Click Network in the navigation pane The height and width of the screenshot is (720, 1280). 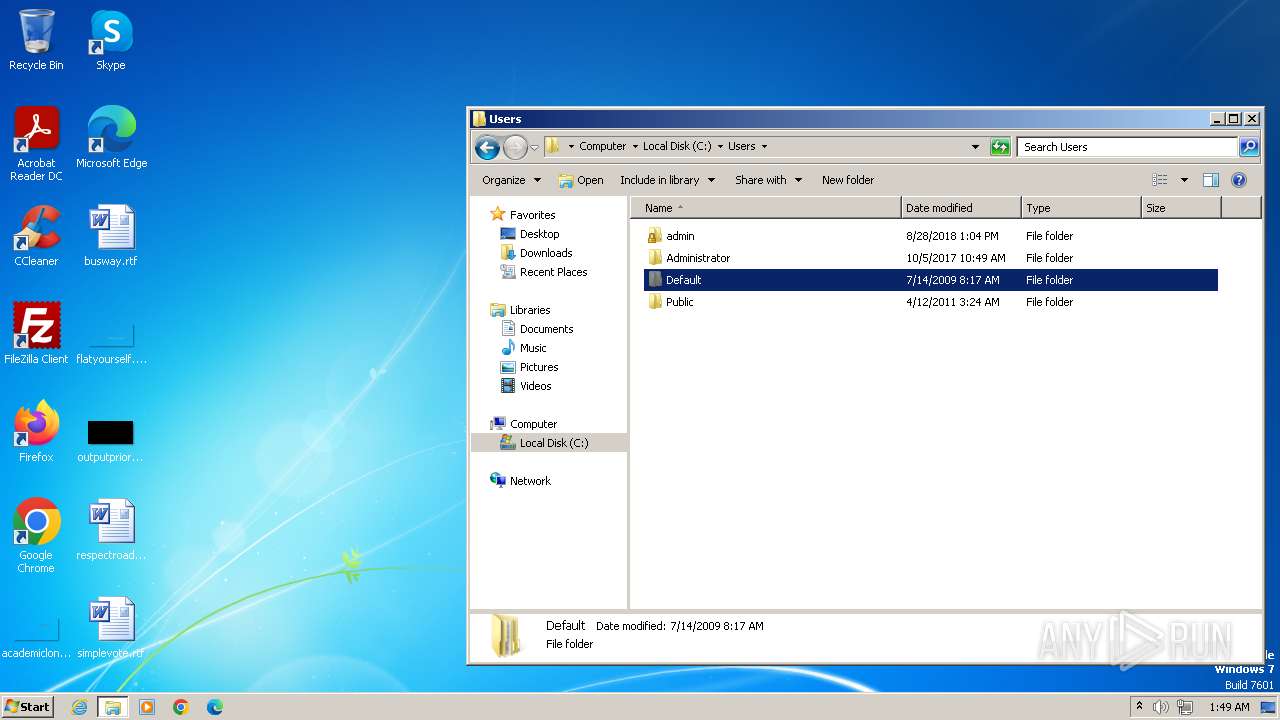tap(530, 481)
